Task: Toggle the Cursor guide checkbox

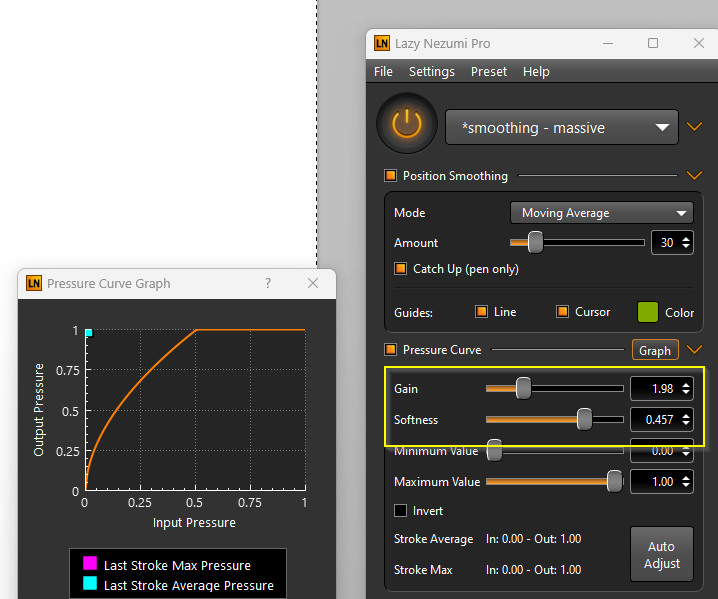Action: click(562, 311)
